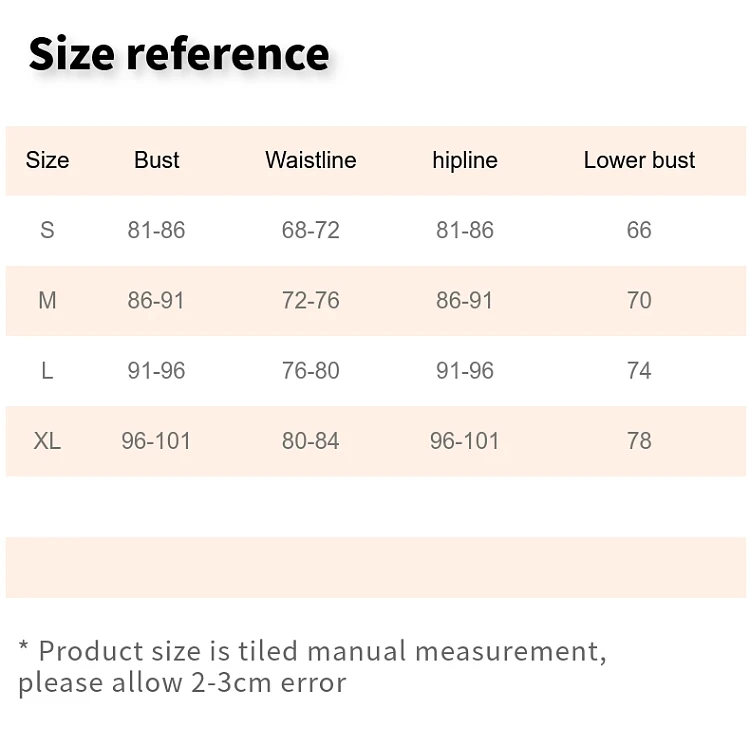The height and width of the screenshot is (746, 750).
Task: Select the M size row label
Action: coord(47,300)
